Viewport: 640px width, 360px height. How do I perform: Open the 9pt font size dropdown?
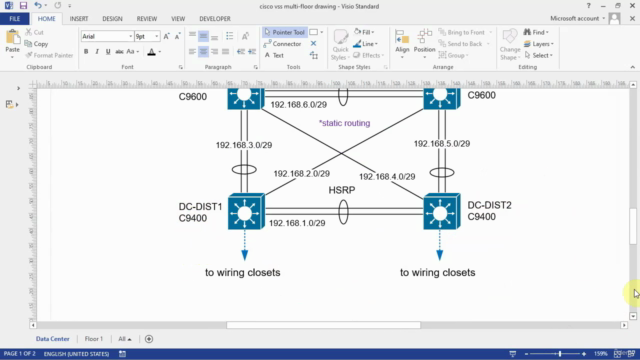coord(157,36)
